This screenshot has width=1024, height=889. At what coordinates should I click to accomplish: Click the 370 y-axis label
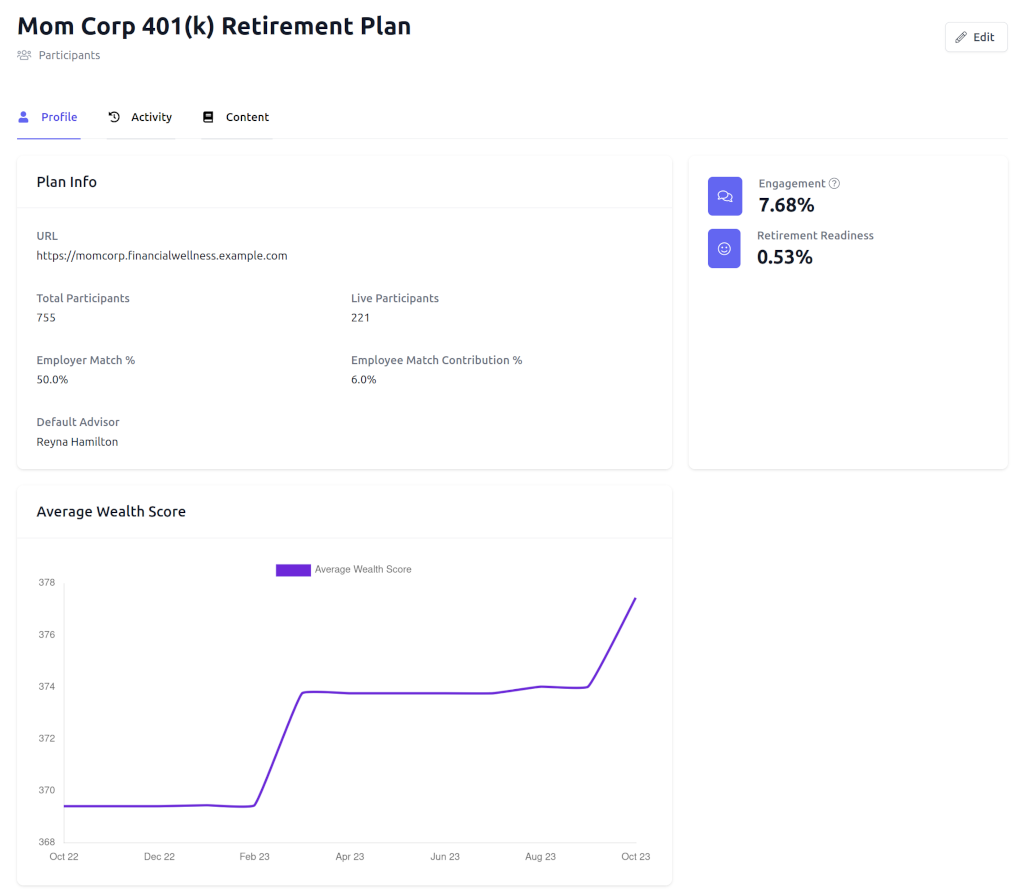(47, 790)
